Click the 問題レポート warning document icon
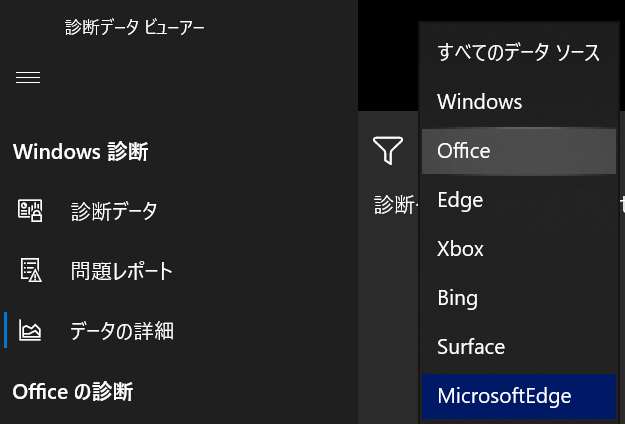The image size is (625, 424). (x=31, y=270)
